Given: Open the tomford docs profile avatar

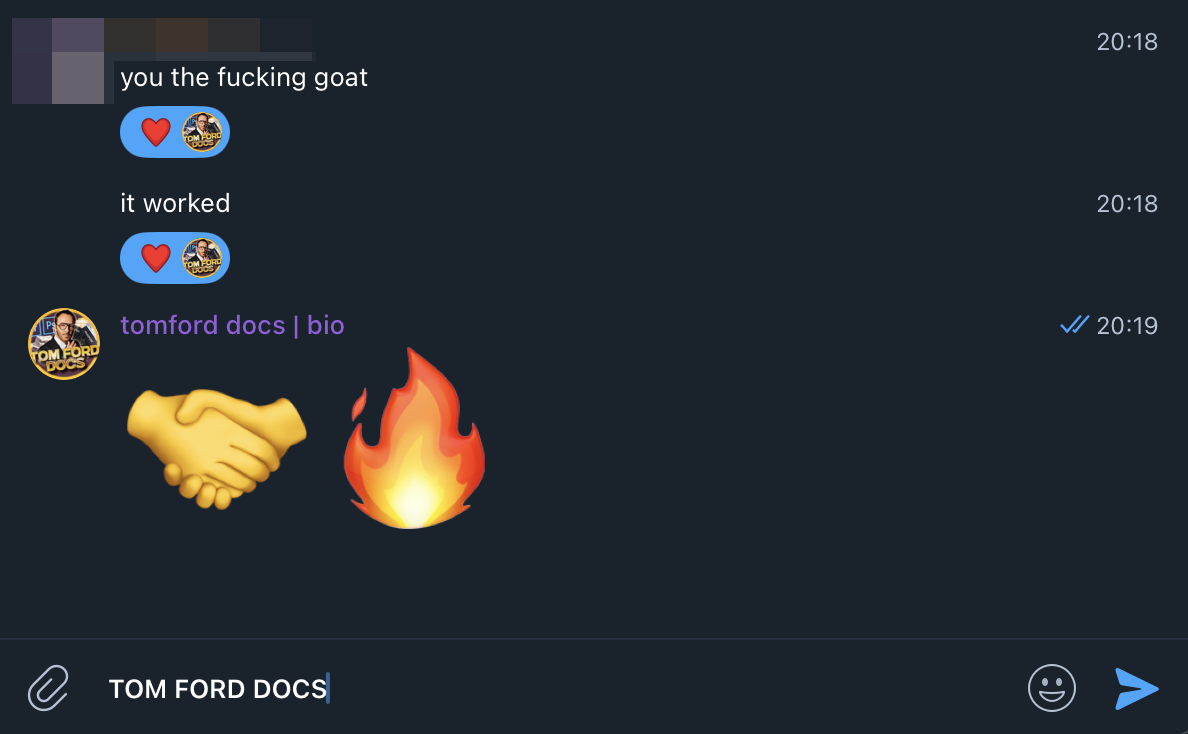Looking at the screenshot, I should tap(63, 344).
